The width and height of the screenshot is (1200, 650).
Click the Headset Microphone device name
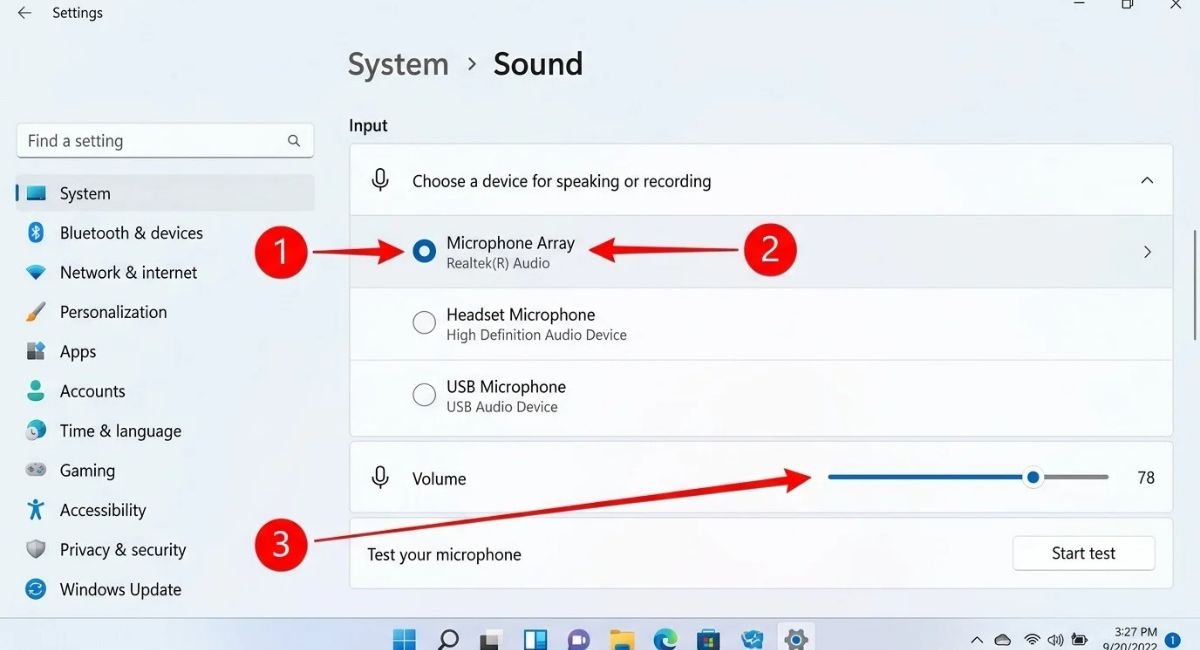(x=521, y=315)
